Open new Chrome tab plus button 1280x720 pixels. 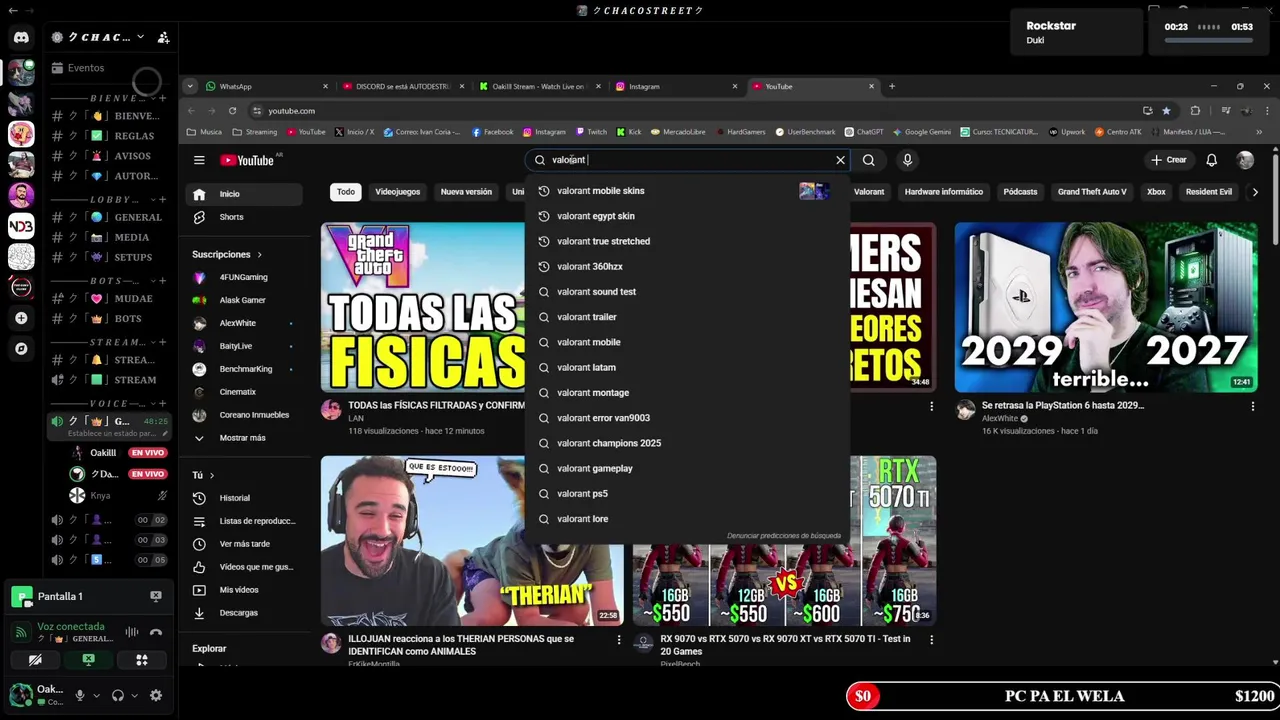pyautogui.click(x=892, y=86)
